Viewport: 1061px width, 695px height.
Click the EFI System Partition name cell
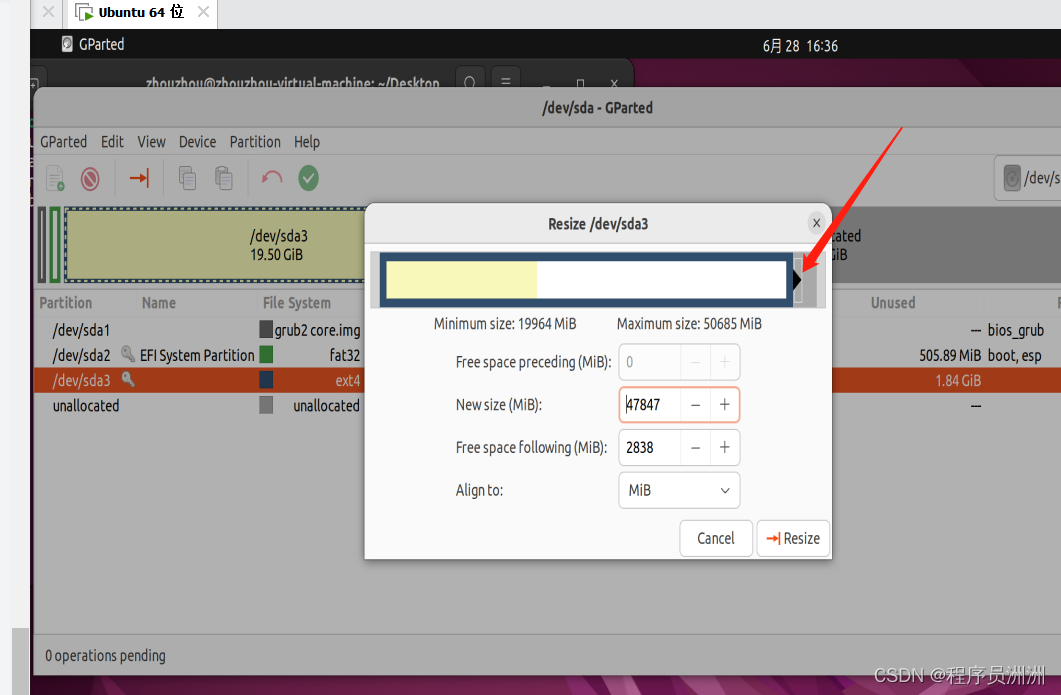tap(197, 355)
